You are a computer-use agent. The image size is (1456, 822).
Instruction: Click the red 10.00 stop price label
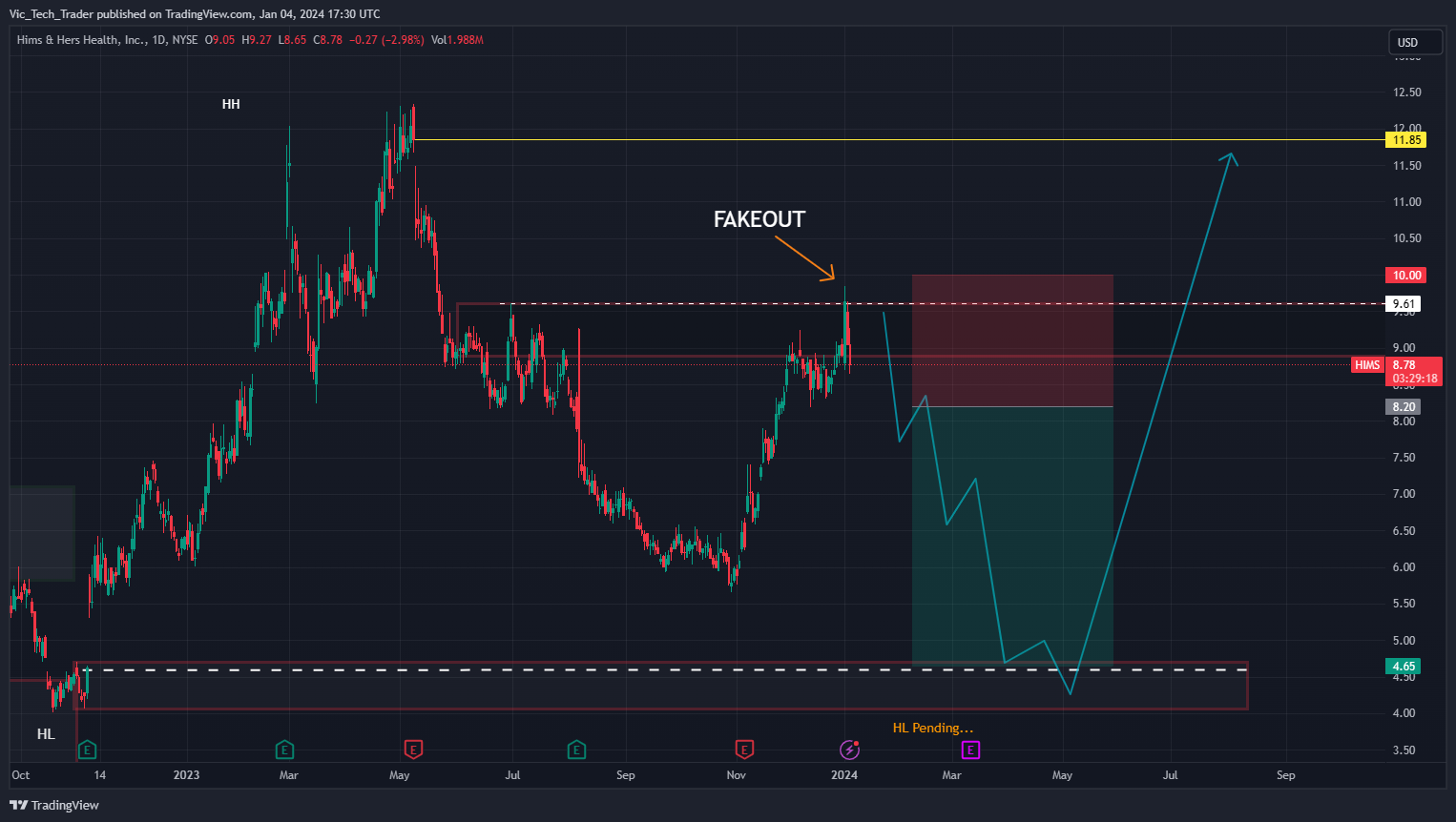[1406, 276]
